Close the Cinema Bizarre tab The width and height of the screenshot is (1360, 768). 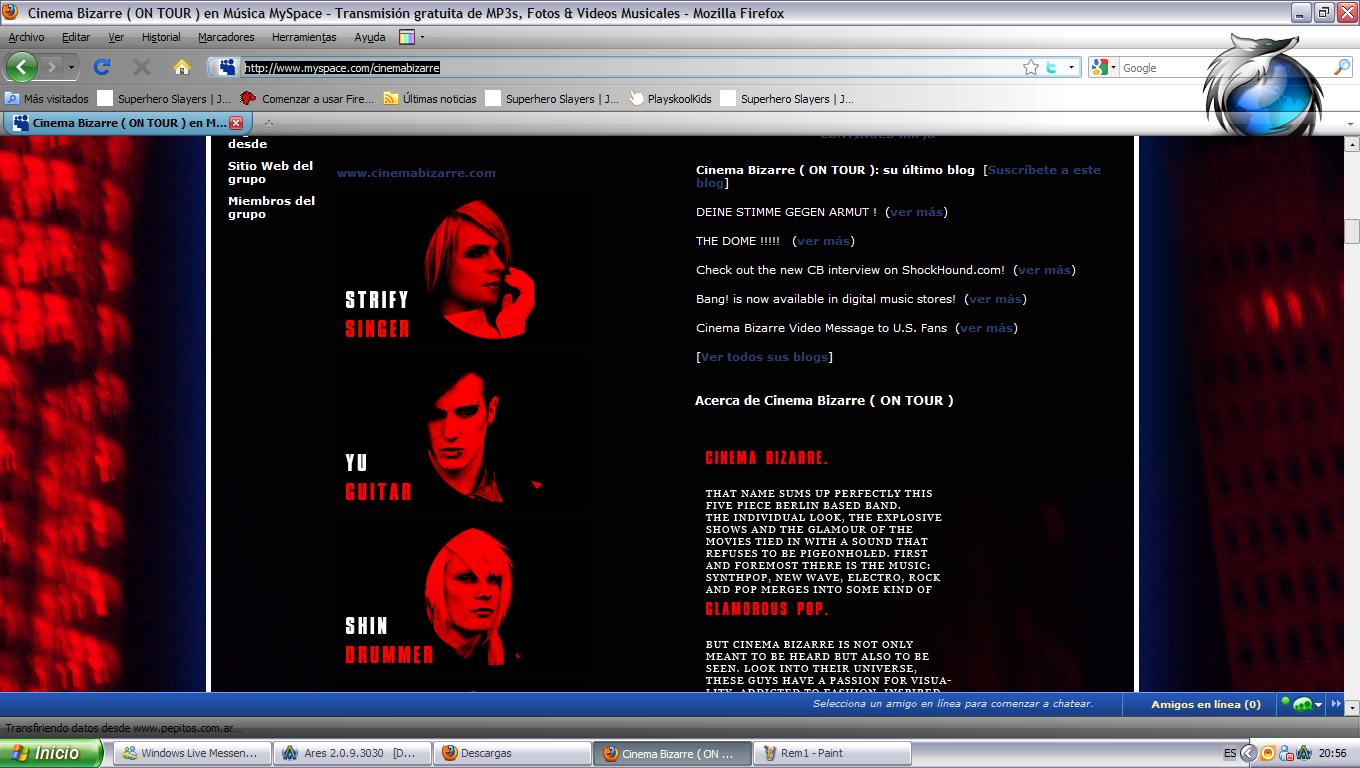coord(236,123)
